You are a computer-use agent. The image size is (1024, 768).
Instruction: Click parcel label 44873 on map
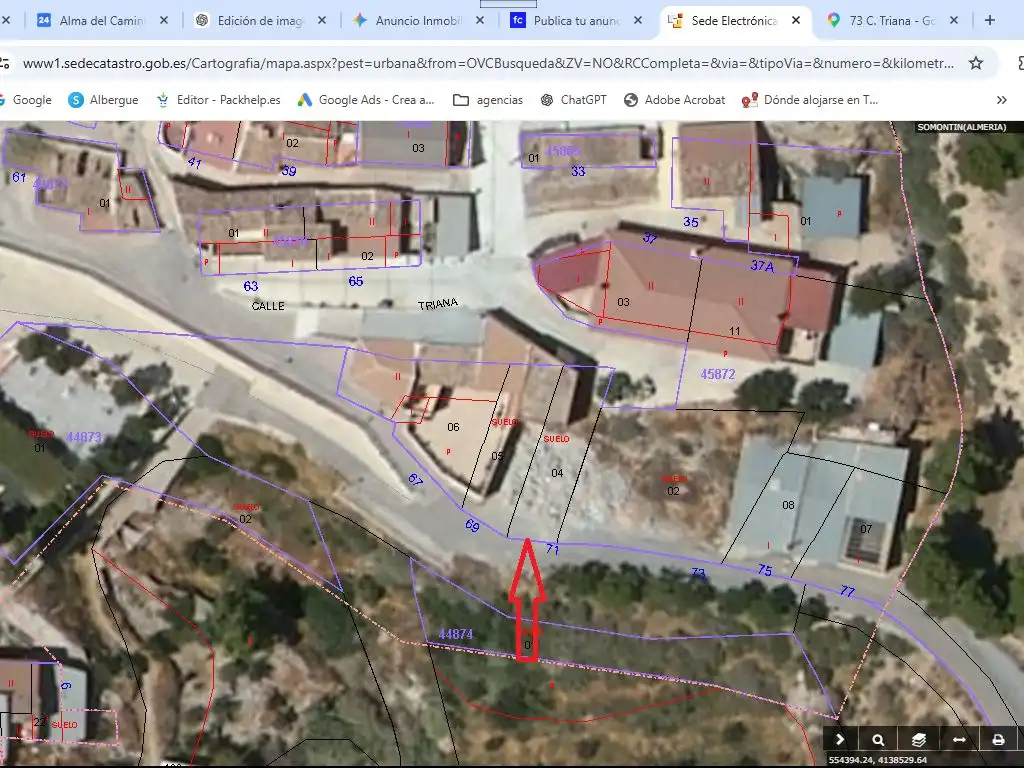[84, 437]
